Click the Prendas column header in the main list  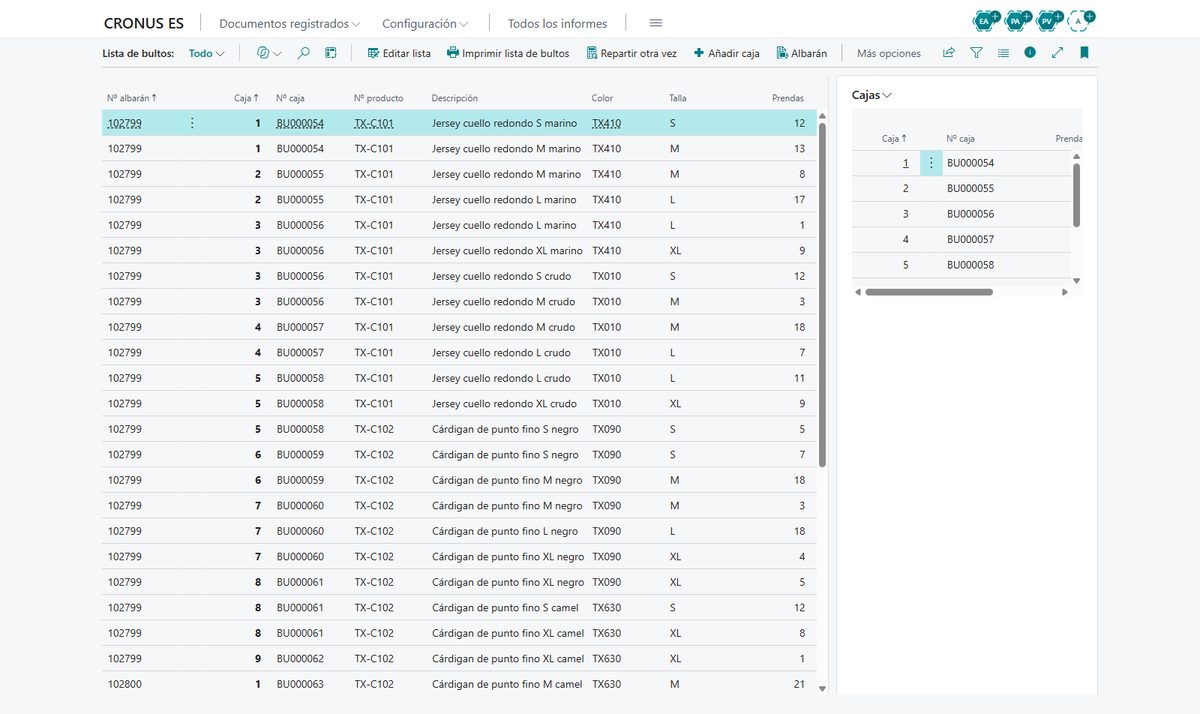[788, 98]
